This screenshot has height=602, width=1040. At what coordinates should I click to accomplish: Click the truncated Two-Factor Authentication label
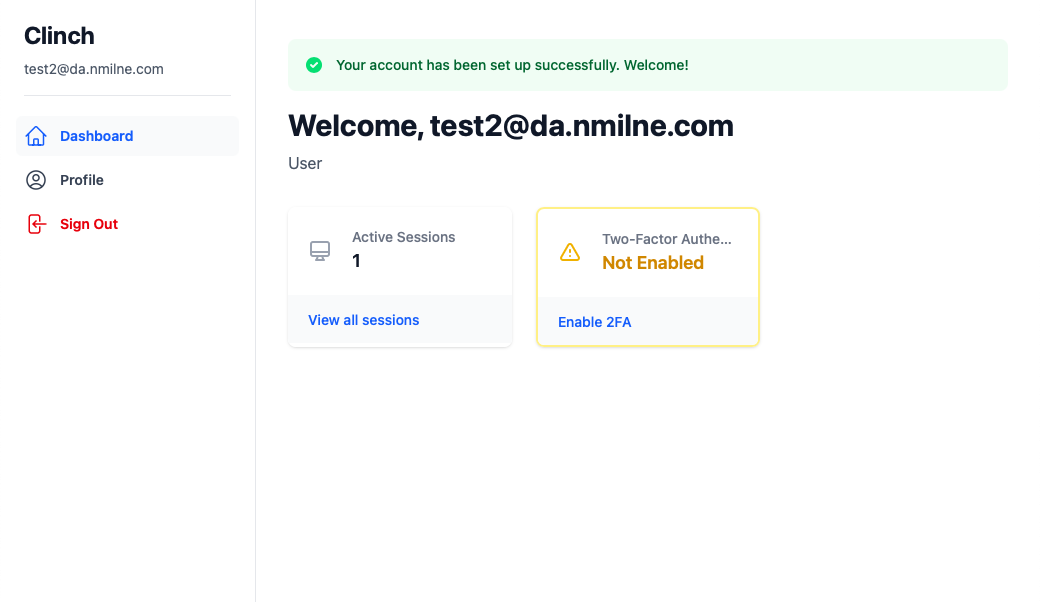click(667, 239)
